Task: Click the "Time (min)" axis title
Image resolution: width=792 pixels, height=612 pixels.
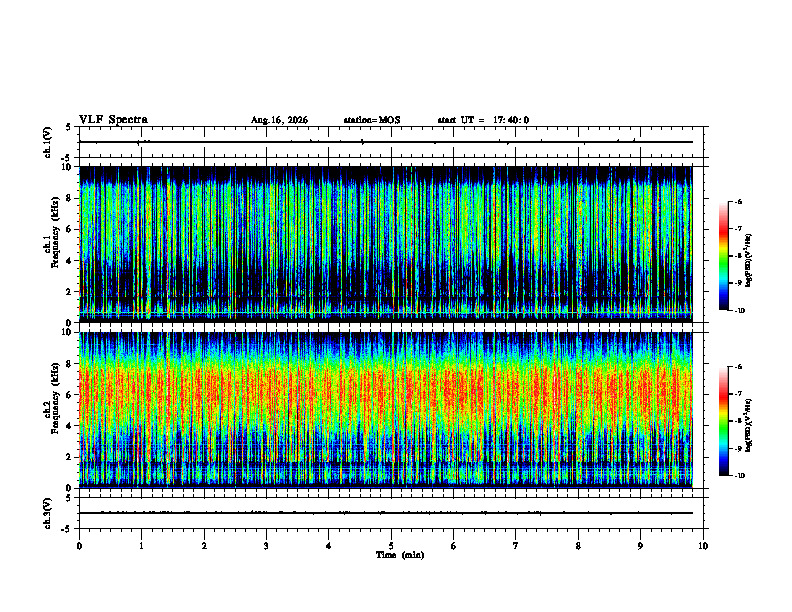Action: (x=400, y=555)
